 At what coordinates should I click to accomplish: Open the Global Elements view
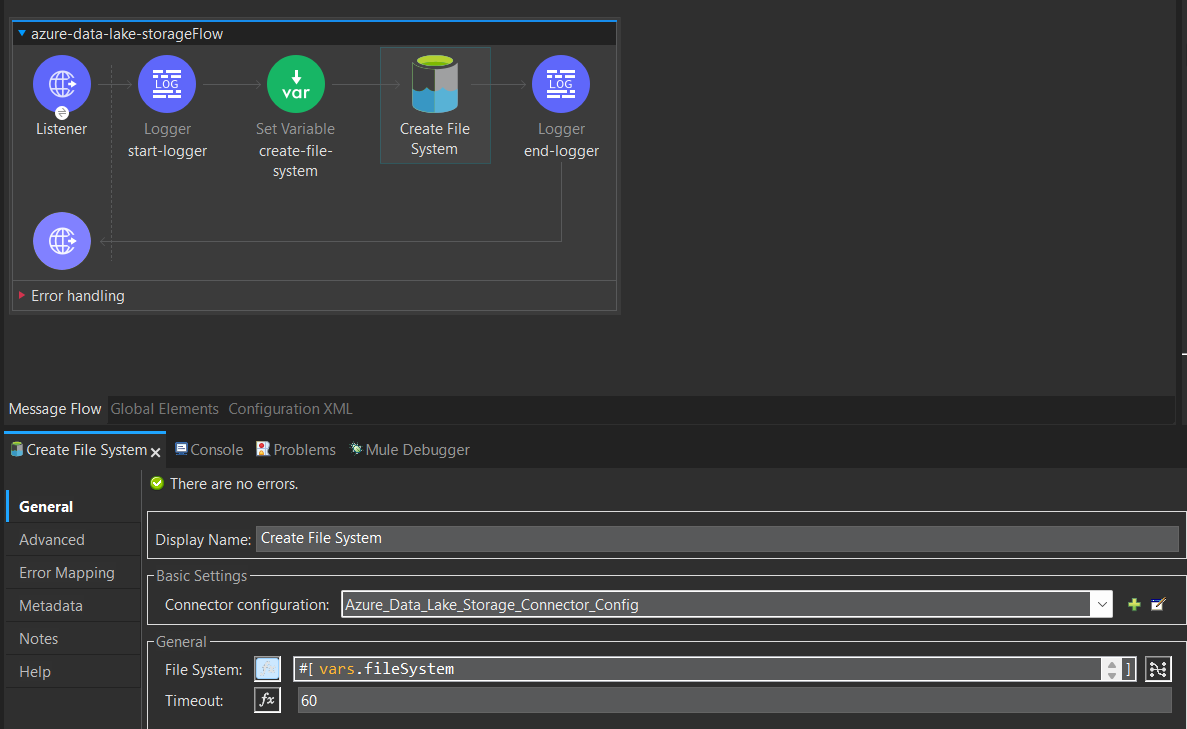[164, 408]
